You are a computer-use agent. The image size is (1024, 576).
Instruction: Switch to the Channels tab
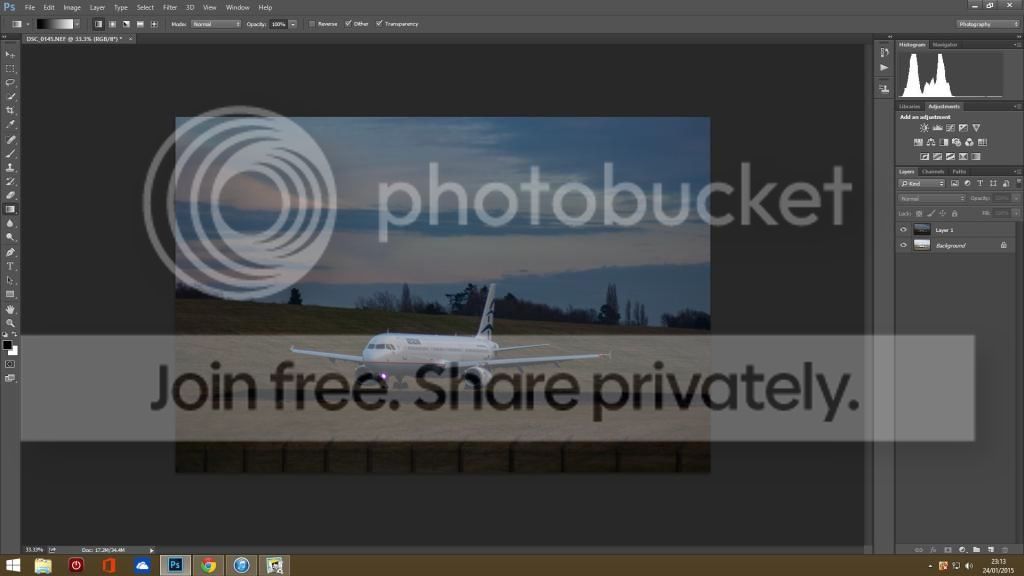point(932,171)
